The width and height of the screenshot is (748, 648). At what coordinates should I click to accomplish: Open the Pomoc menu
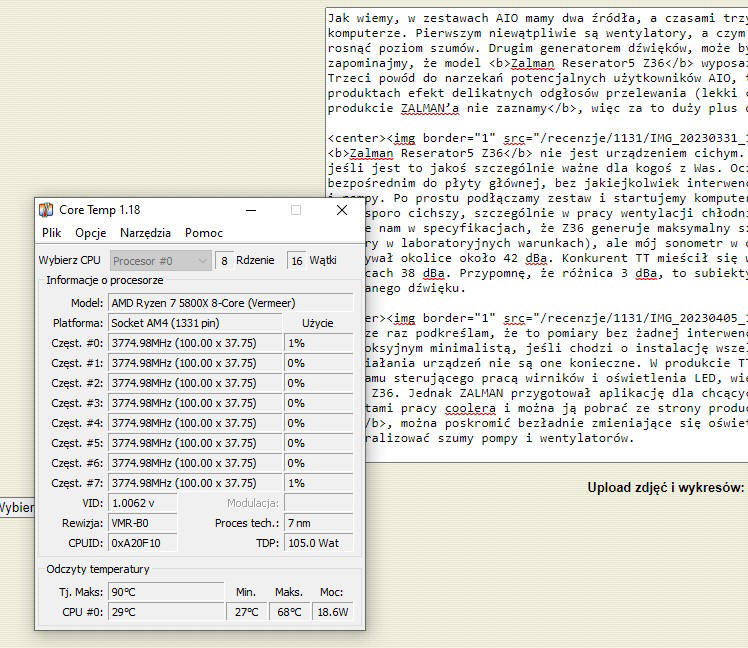coord(204,233)
